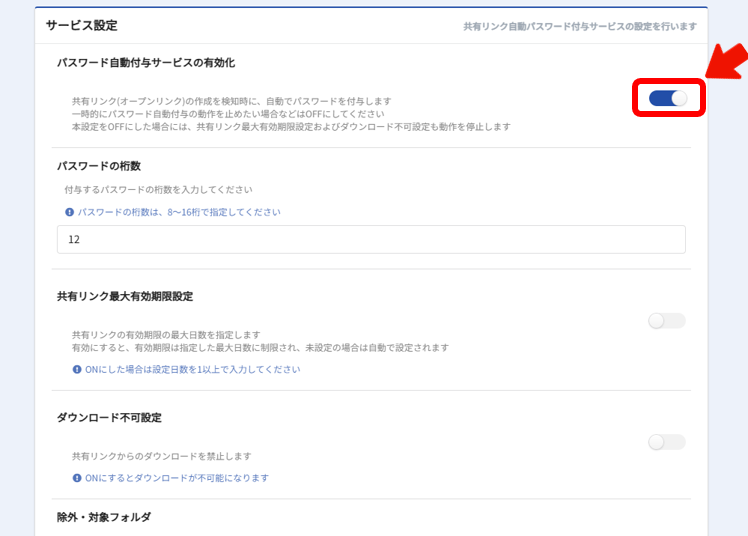Click text パスワードの桁数は、8〜16桁で指定してください

pyautogui.click(x=179, y=212)
